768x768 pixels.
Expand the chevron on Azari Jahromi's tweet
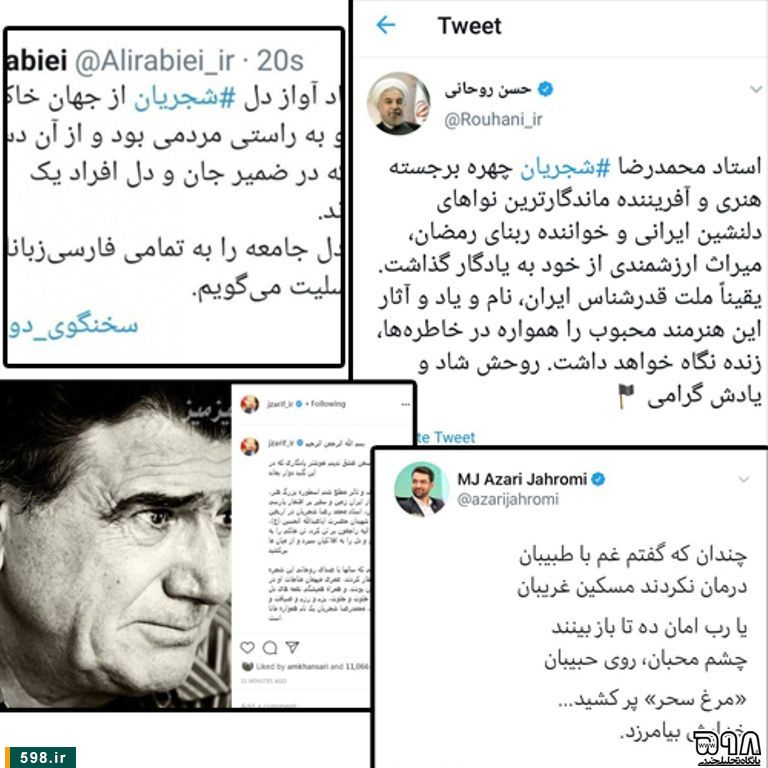[x=744, y=479]
